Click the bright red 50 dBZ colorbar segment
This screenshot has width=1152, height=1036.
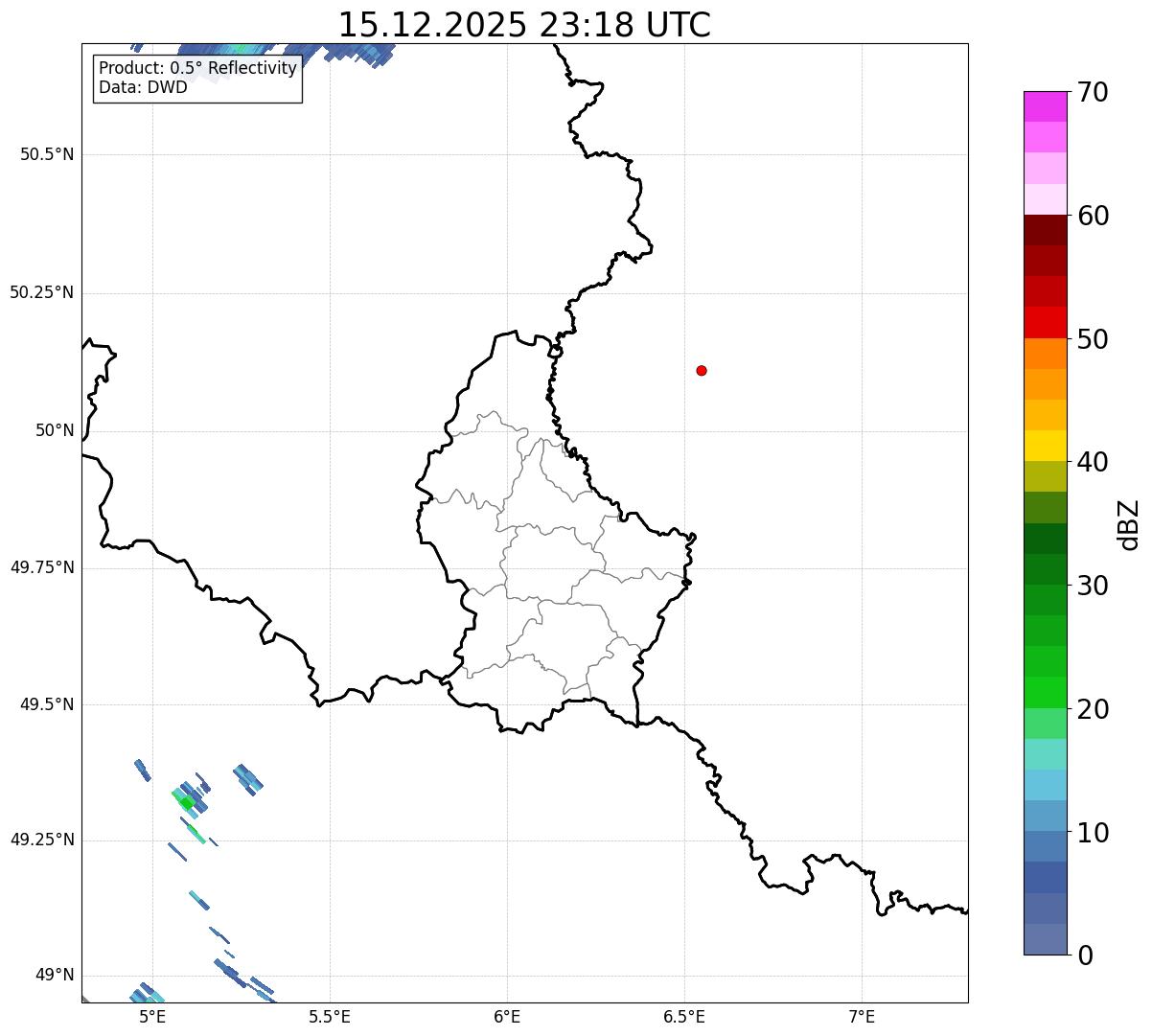(1045, 323)
